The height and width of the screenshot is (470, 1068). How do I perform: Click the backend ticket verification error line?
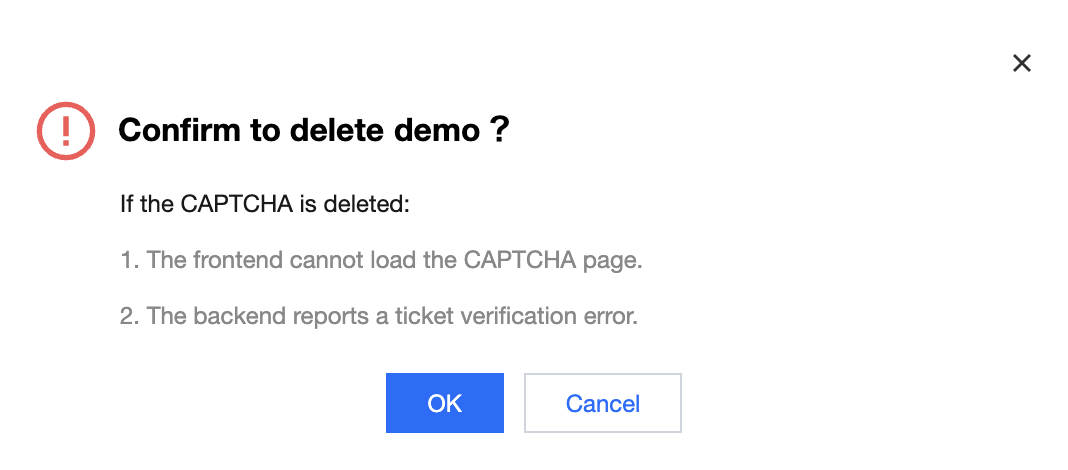pos(378,317)
